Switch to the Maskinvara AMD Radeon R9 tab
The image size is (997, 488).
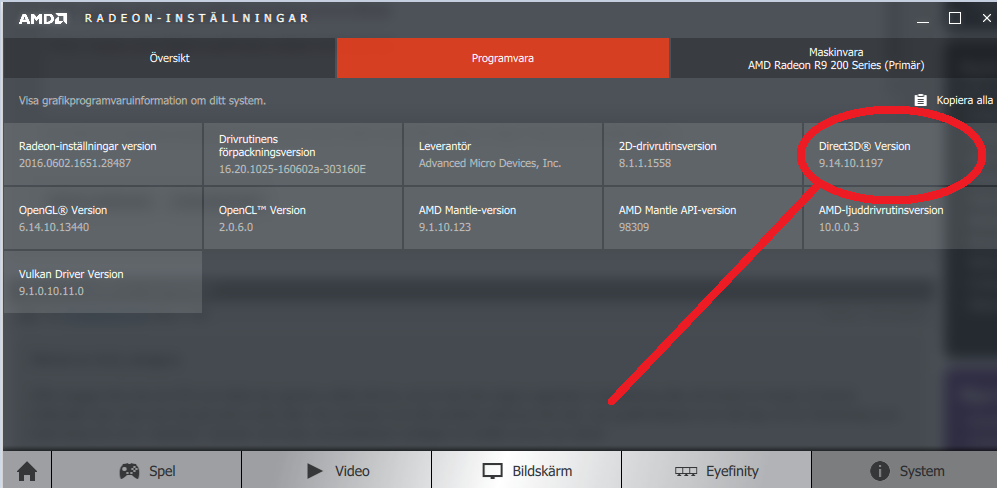point(835,58)
